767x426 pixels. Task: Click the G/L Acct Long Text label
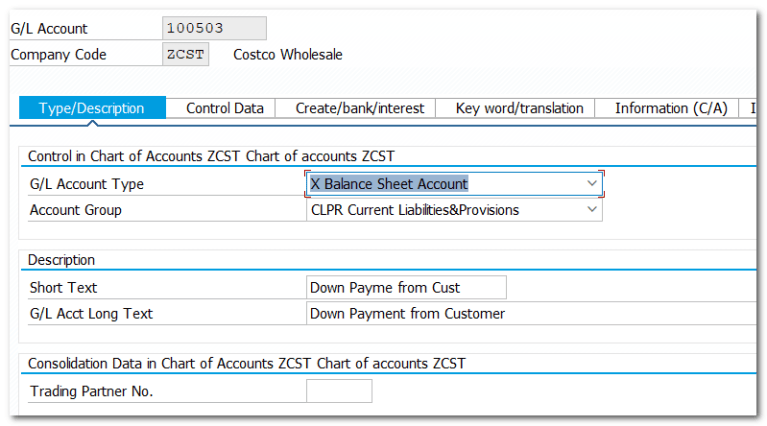(91, 314)
